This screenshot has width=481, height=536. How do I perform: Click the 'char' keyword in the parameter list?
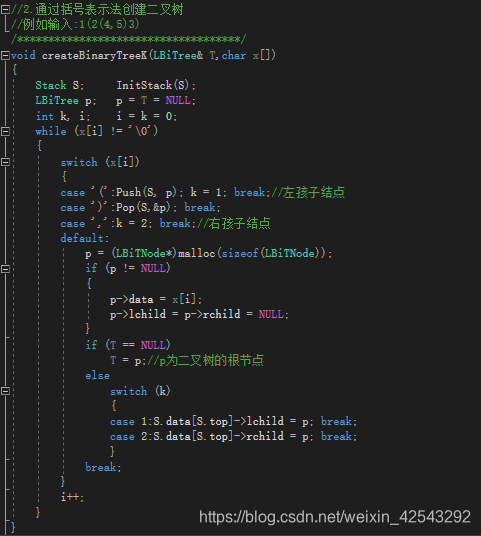pos(234,55)
